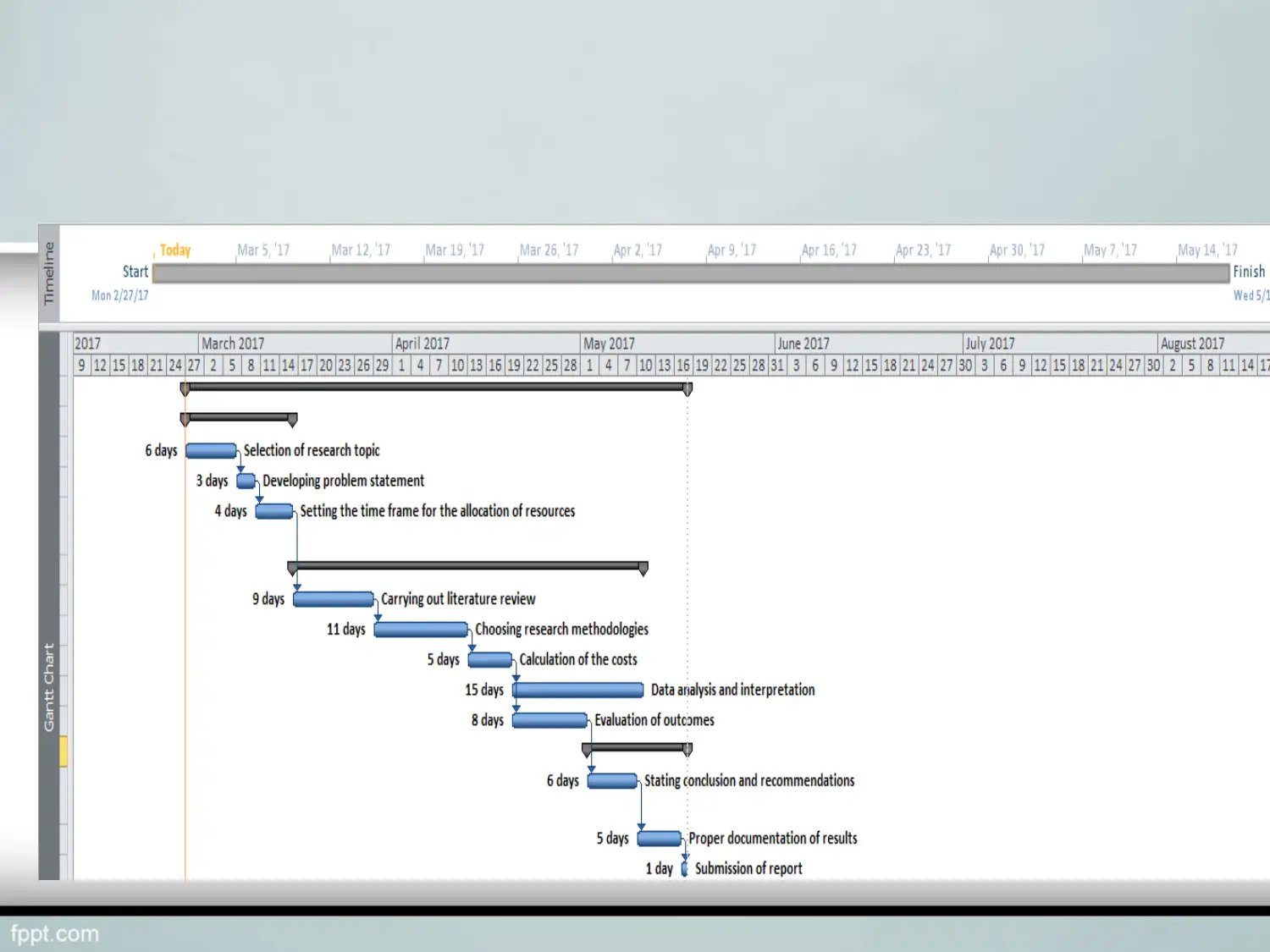Viewport: 1270px width, 952px height.
Task: Click the Selection of research topic task bar
Action: tap(211, 451)
